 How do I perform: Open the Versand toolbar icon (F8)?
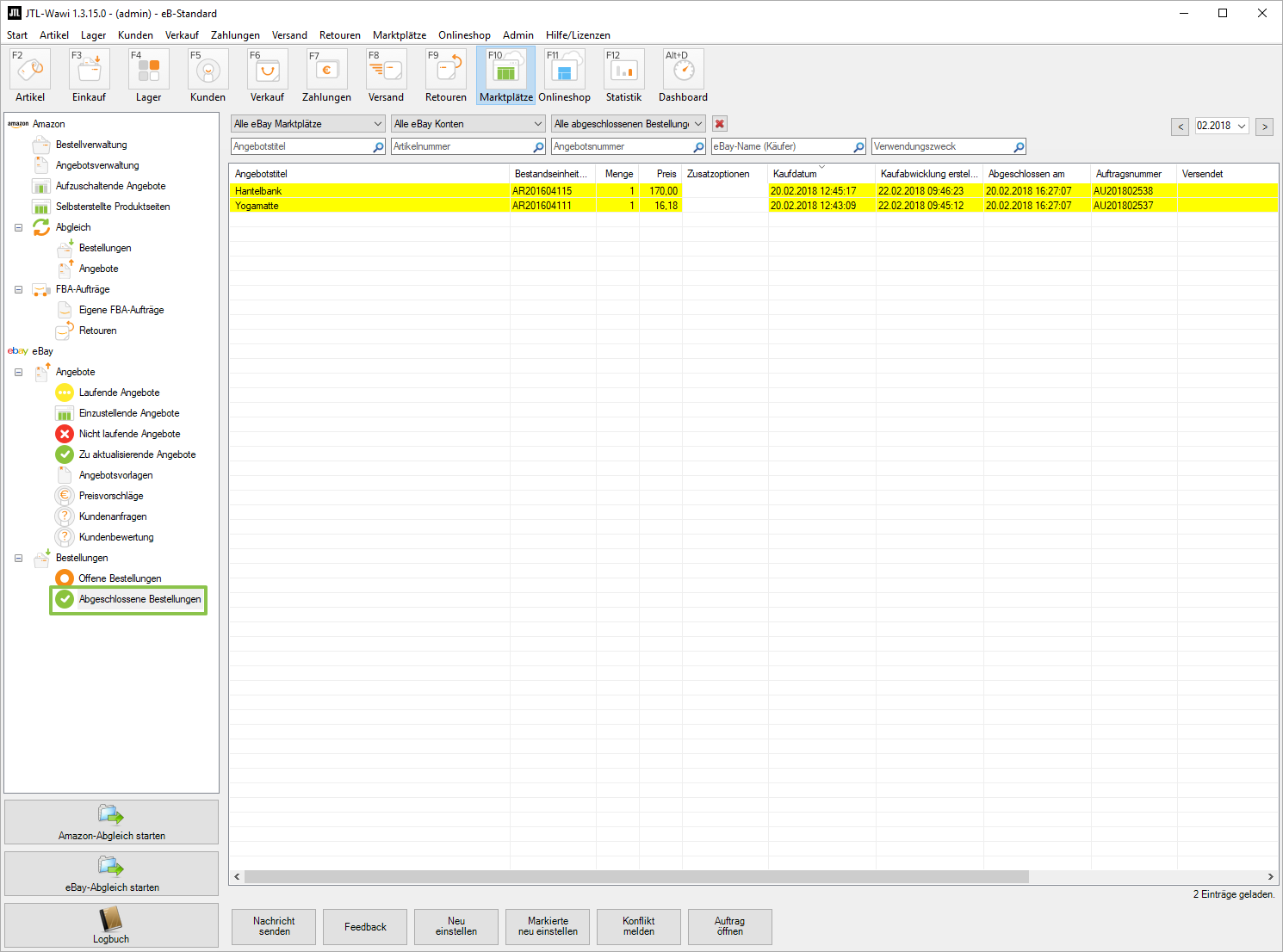(387, 76)
